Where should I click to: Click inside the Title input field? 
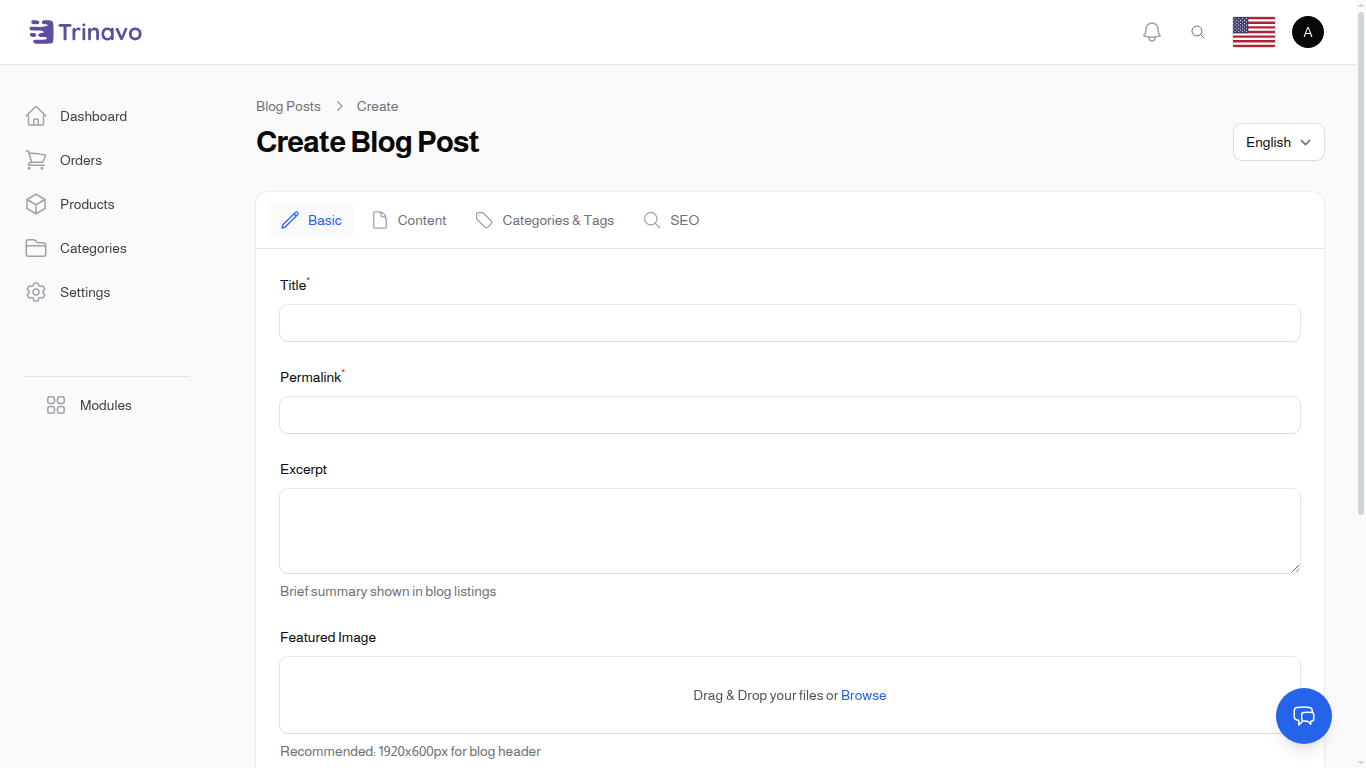point(789,323)
